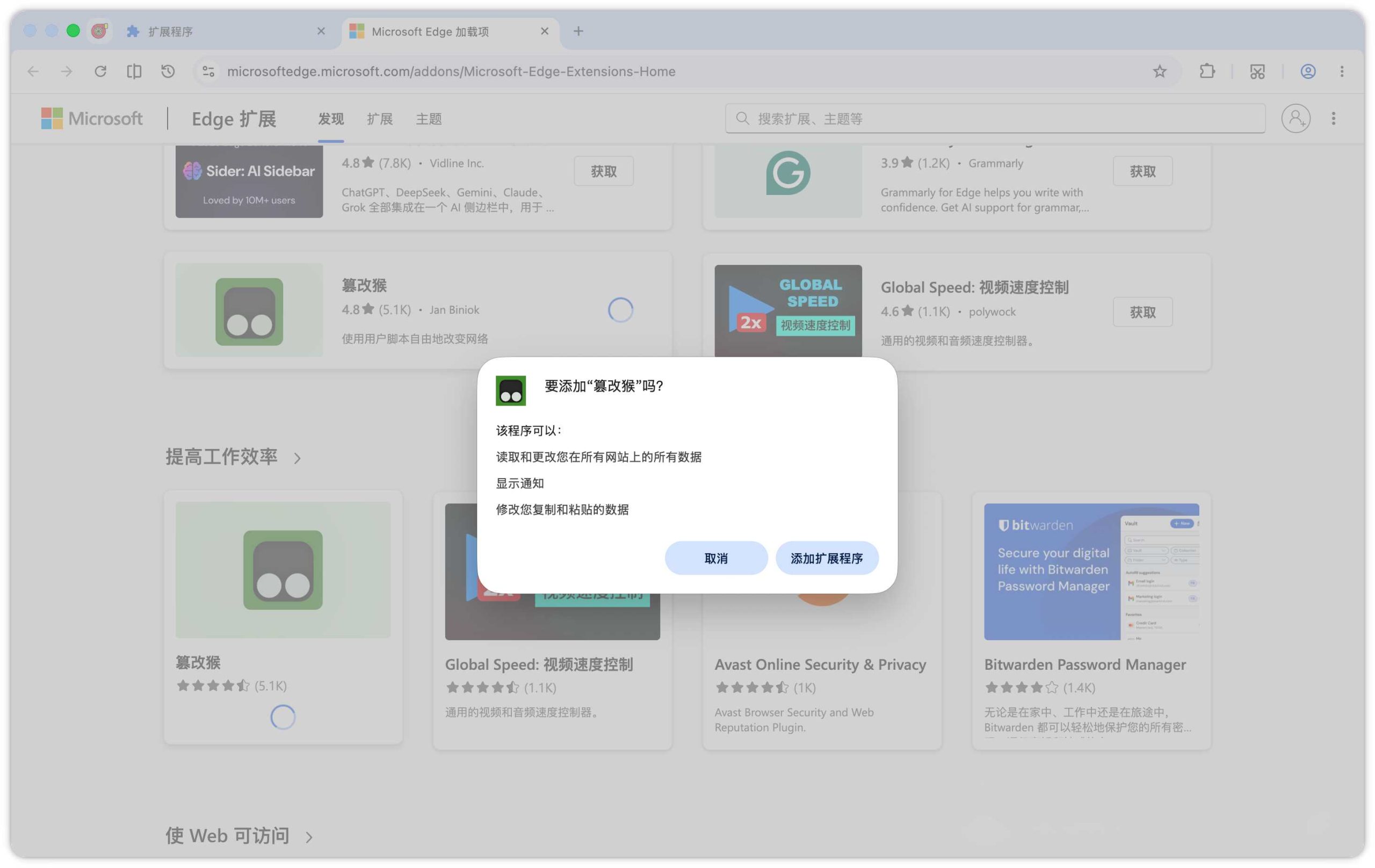Click the Global Speed title in the card row

pyautogui.click(x=539, y=664)
